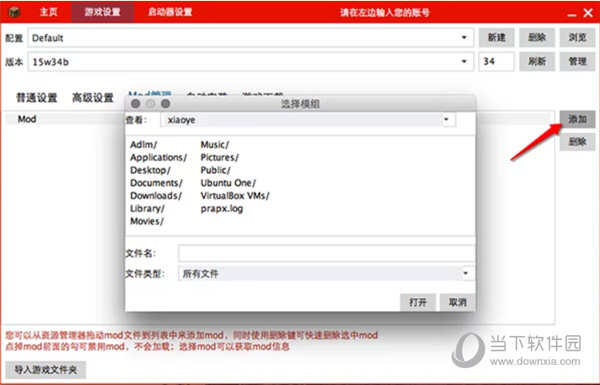Select the Movies/ folder
This screenshot has height=385, width=600.
147,221
